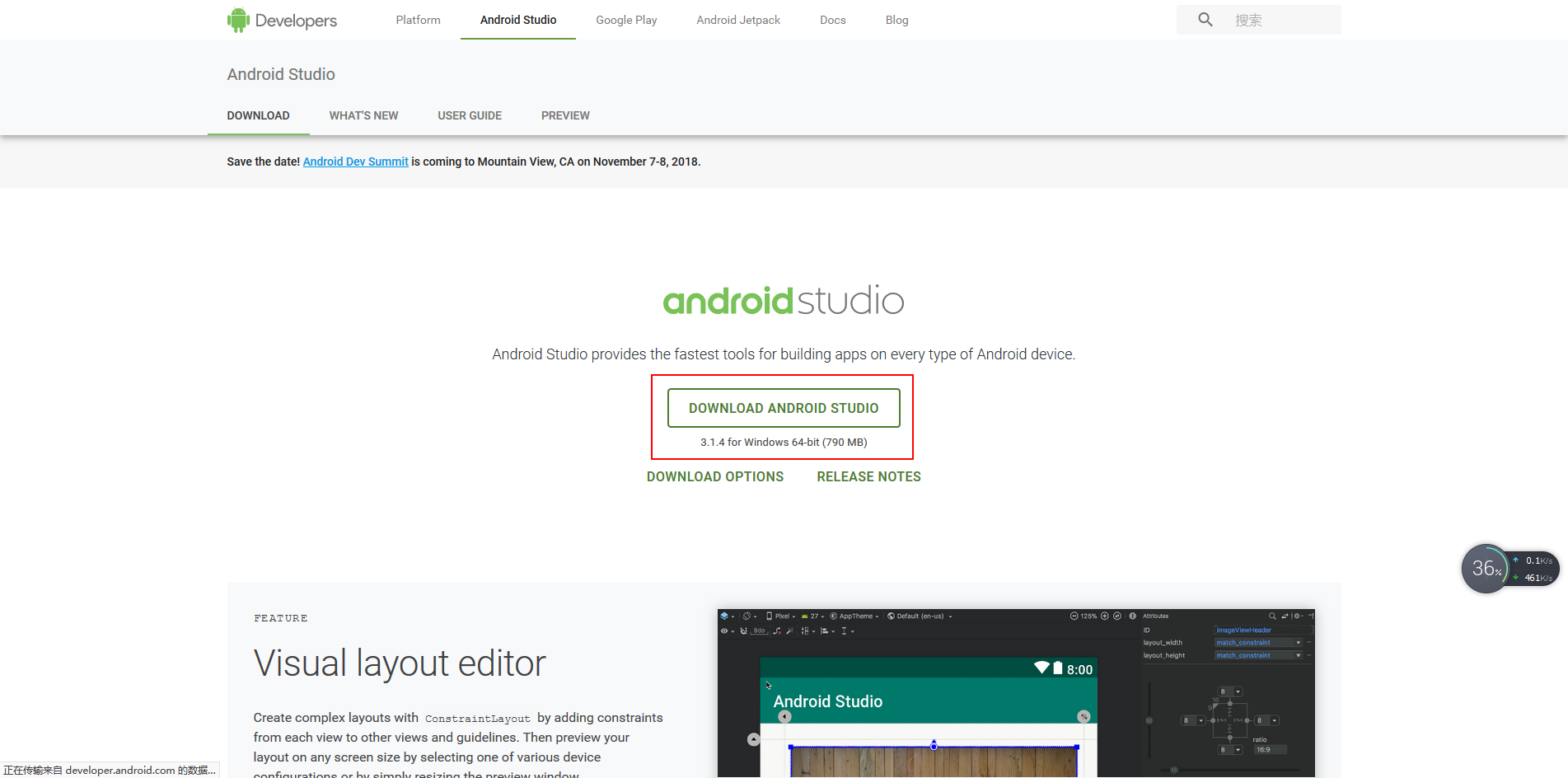Click the 36% network speed widget
Image resolution: width=1568 pixels, height=778 pixels.
click(x=1509, y=569)
